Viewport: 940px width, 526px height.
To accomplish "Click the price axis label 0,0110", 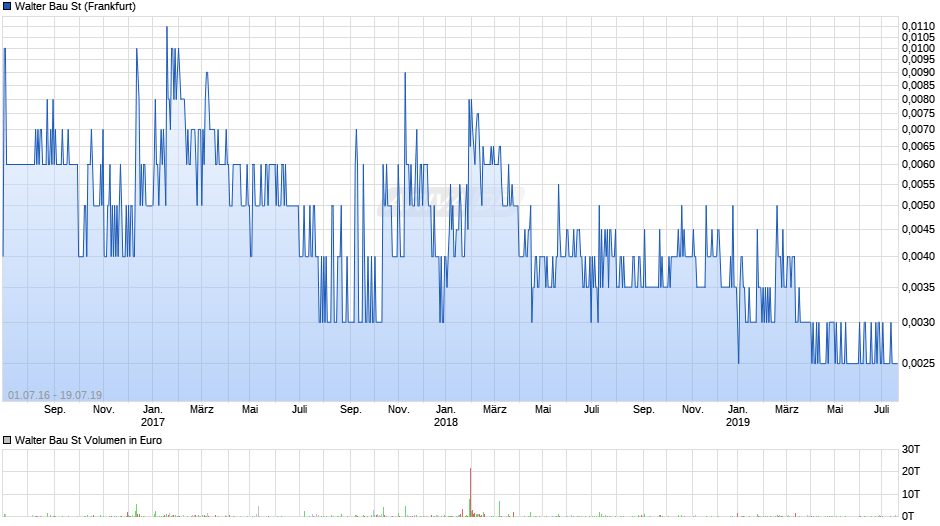I will click(918, 26).
